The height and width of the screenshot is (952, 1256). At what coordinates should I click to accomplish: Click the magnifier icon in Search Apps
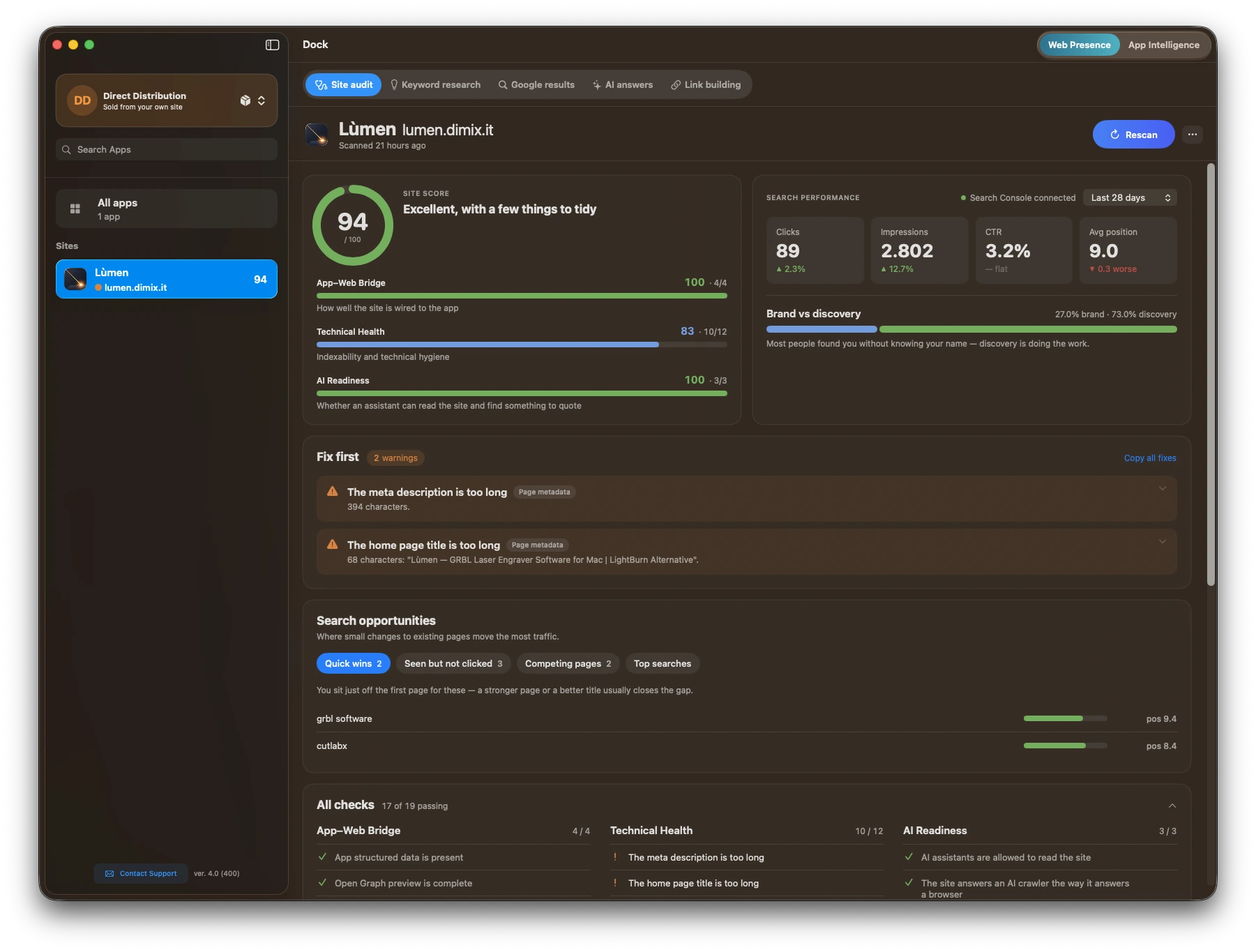coord(66,149)
